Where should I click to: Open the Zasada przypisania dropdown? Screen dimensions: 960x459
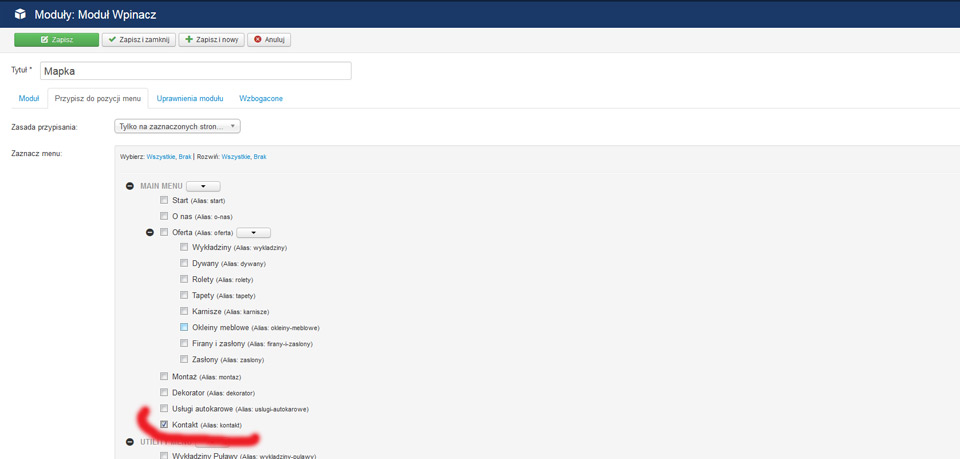coord(178,126)
